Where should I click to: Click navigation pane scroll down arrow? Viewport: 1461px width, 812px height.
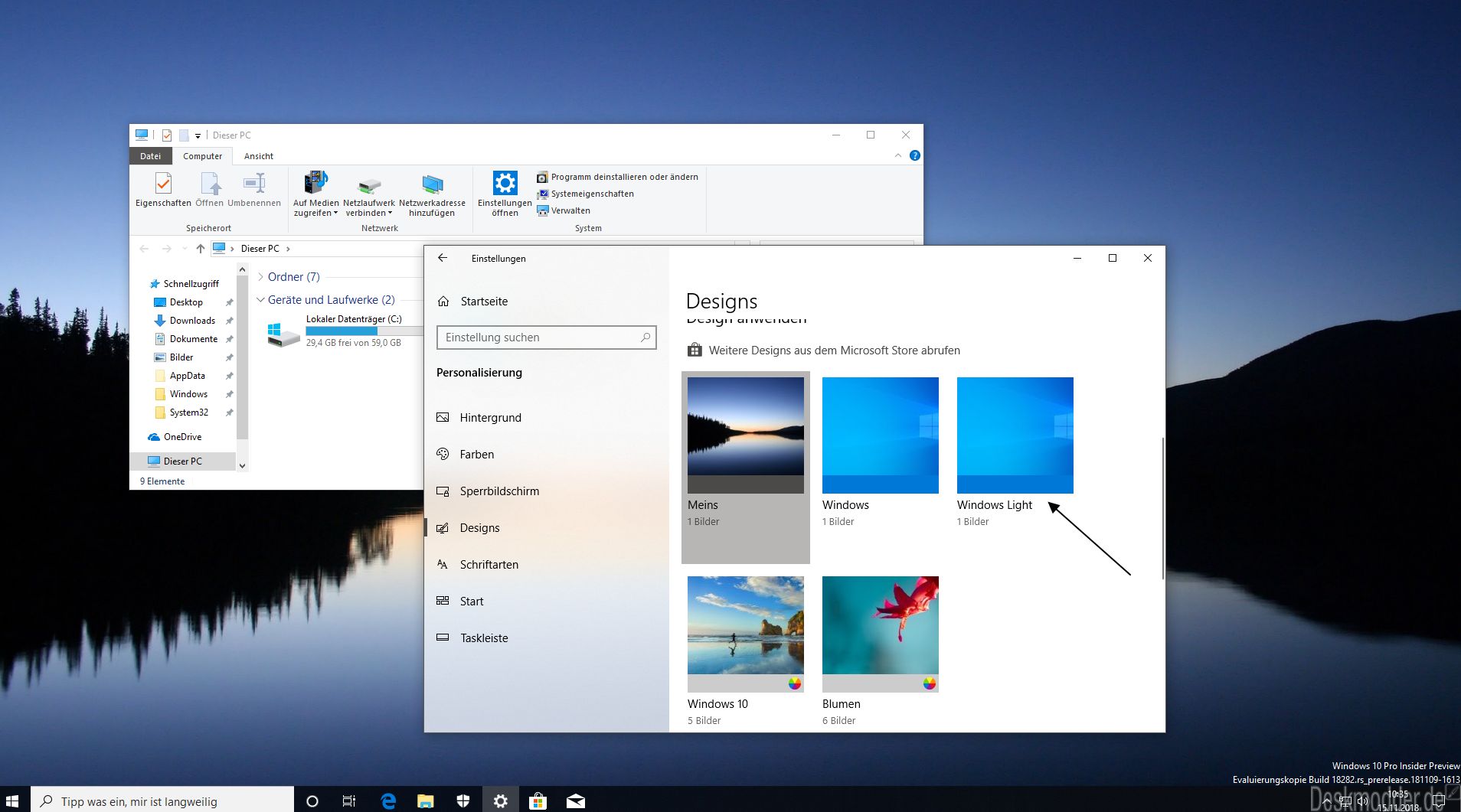pyautogui.click(x=243, y=465)
